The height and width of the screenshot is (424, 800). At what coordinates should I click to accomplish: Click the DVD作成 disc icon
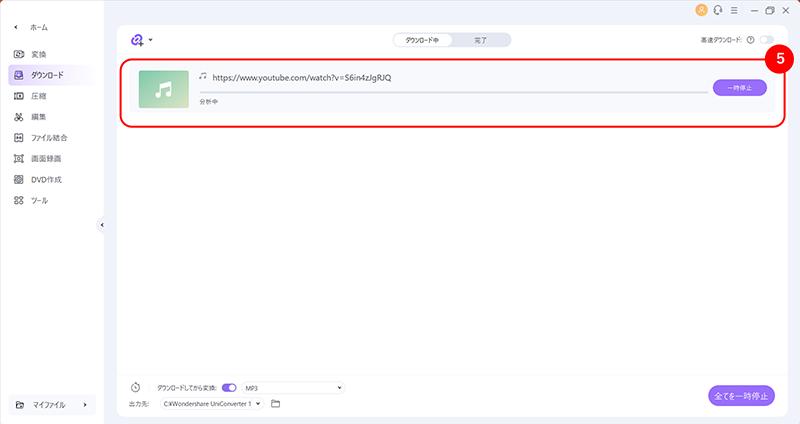(x=19, y=180)
